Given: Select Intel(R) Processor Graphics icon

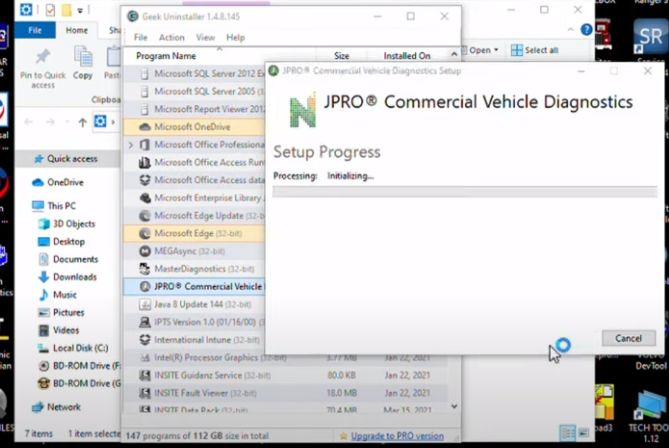Looking at the screenshot, I should [145, 358].
